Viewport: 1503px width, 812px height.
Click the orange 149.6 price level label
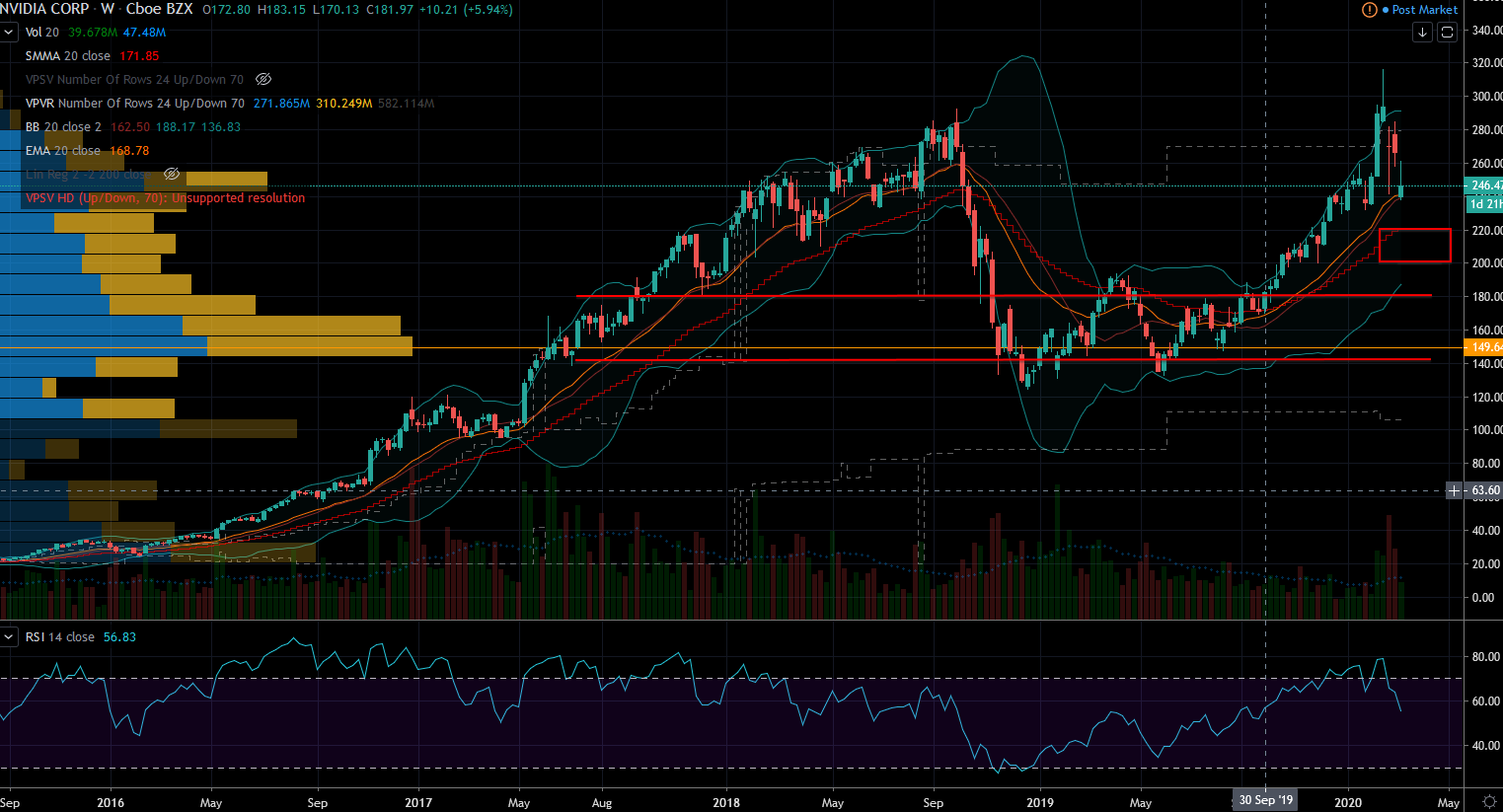tap(1485, 347)
